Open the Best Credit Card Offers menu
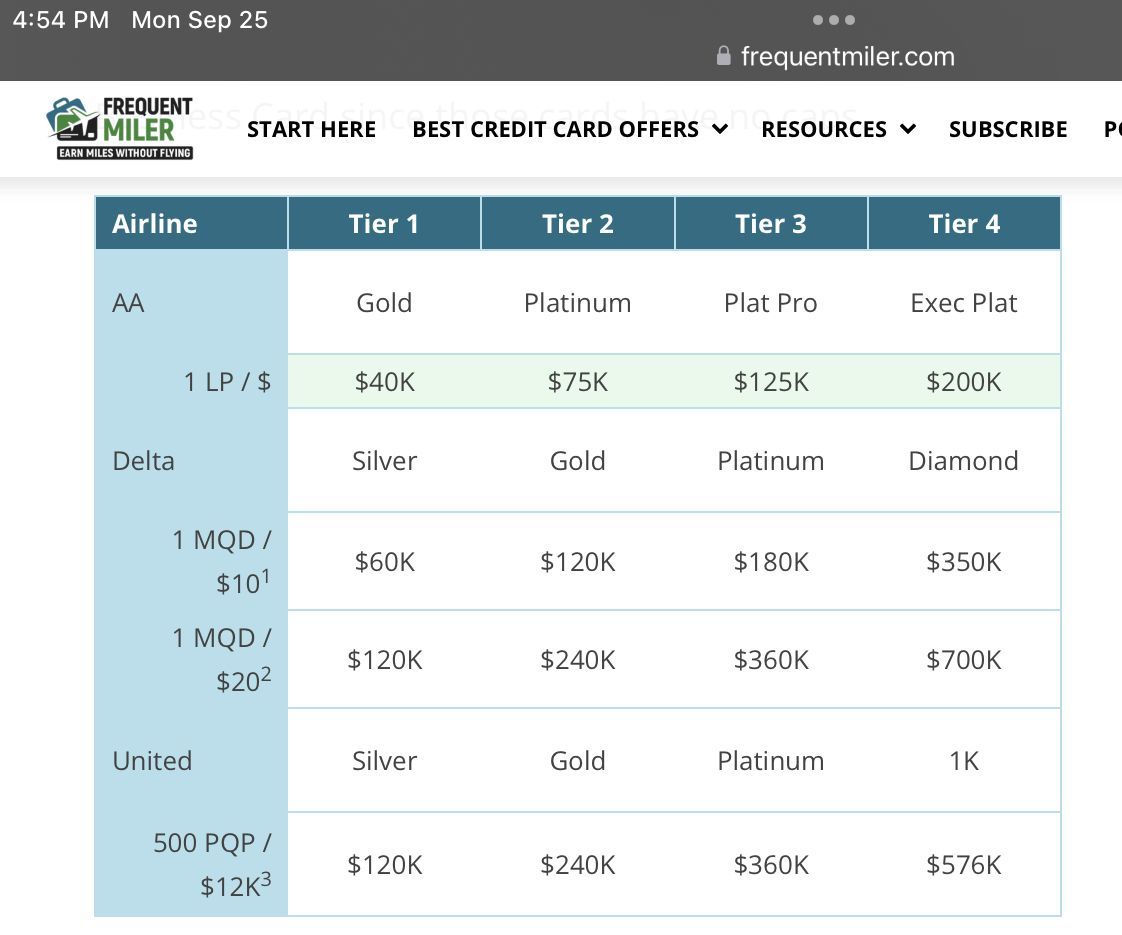The width and height of the screenshot is (1122, 935). coord(555,129)
